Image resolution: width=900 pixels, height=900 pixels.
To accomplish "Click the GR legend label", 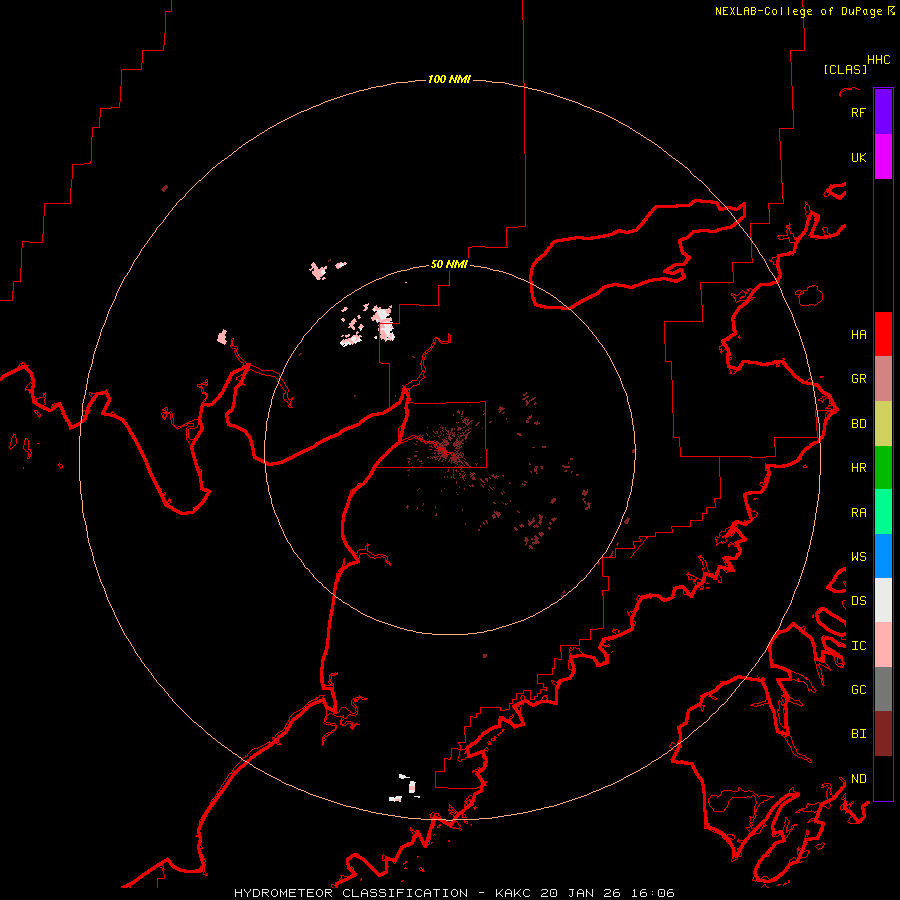I will (858, 379).
